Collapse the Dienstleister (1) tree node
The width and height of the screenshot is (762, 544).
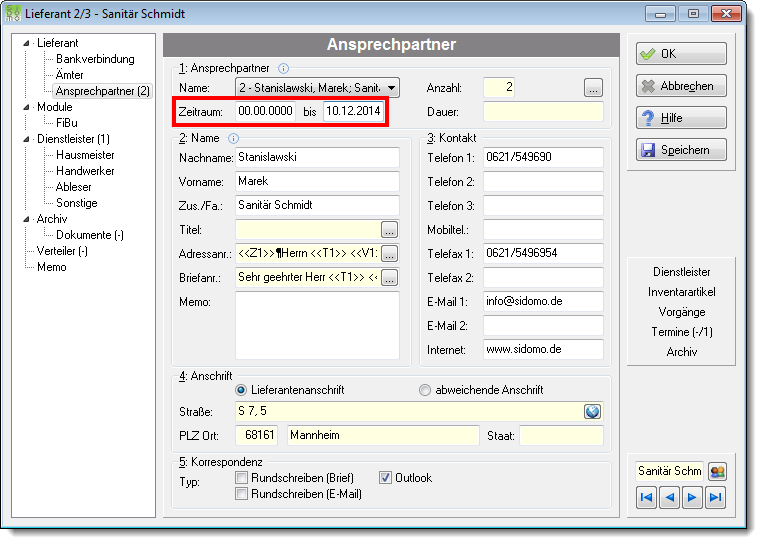pyautogui.click(x=26, y=139)
